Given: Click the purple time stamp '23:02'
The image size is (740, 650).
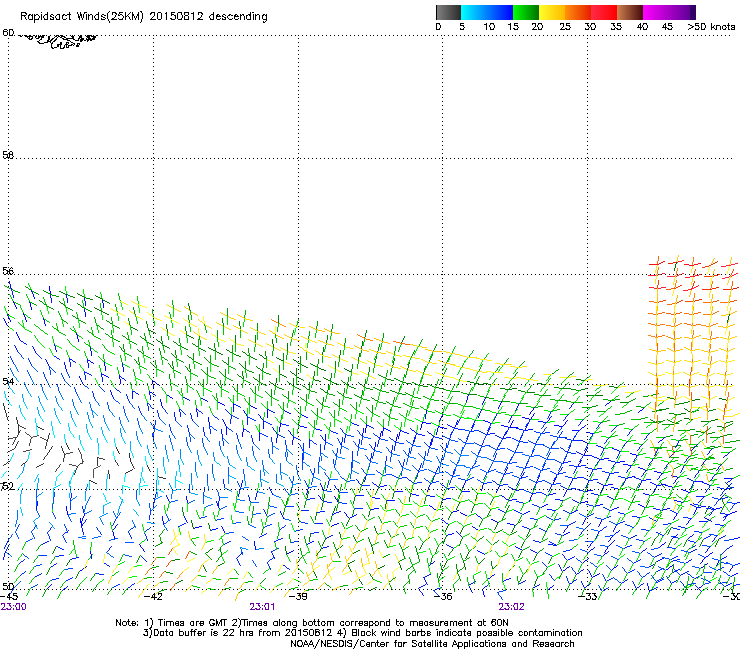Looking at the screenshot, I should coord(512,607).
